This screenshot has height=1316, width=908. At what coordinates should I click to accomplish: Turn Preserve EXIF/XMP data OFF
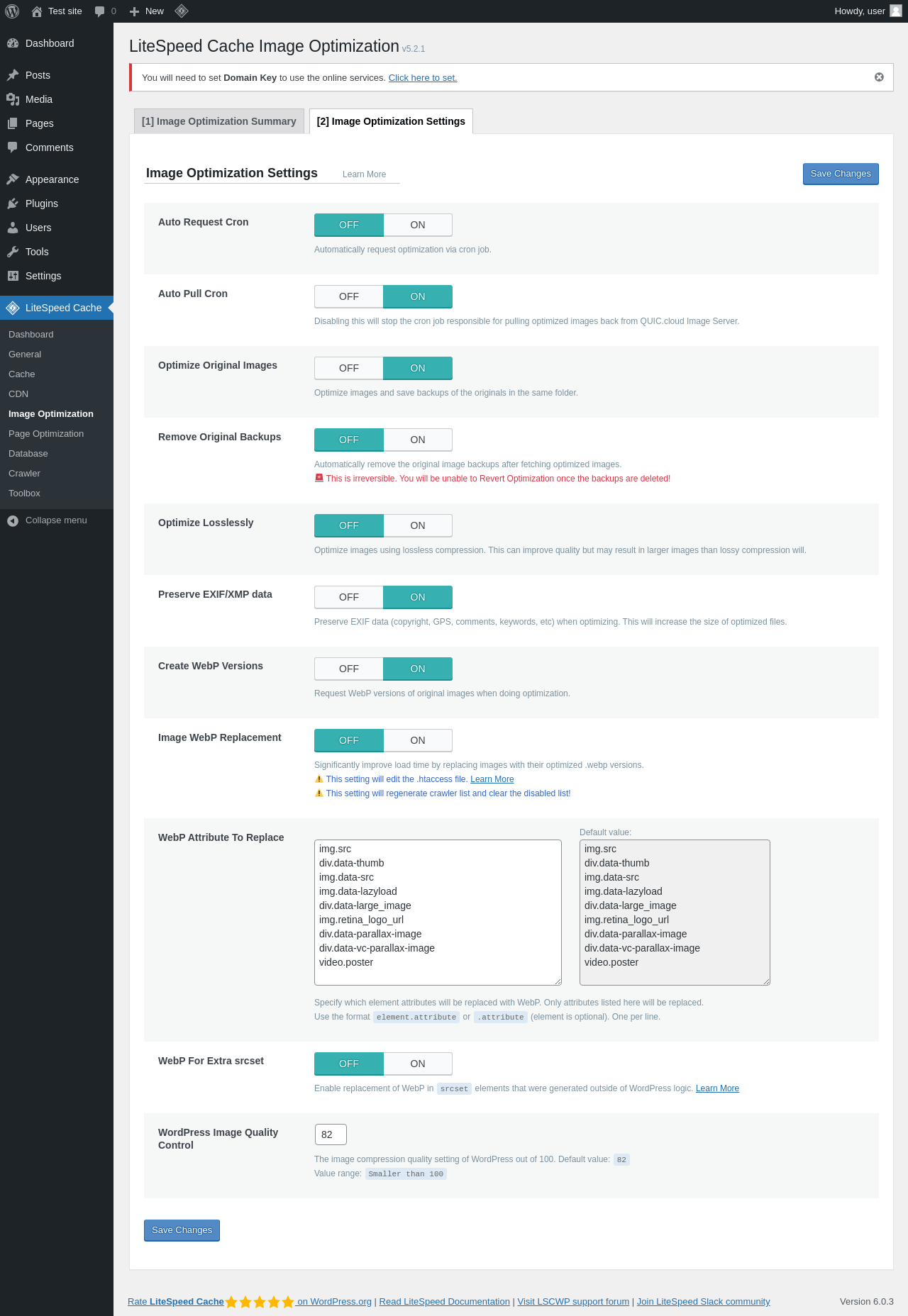[349, 597]
